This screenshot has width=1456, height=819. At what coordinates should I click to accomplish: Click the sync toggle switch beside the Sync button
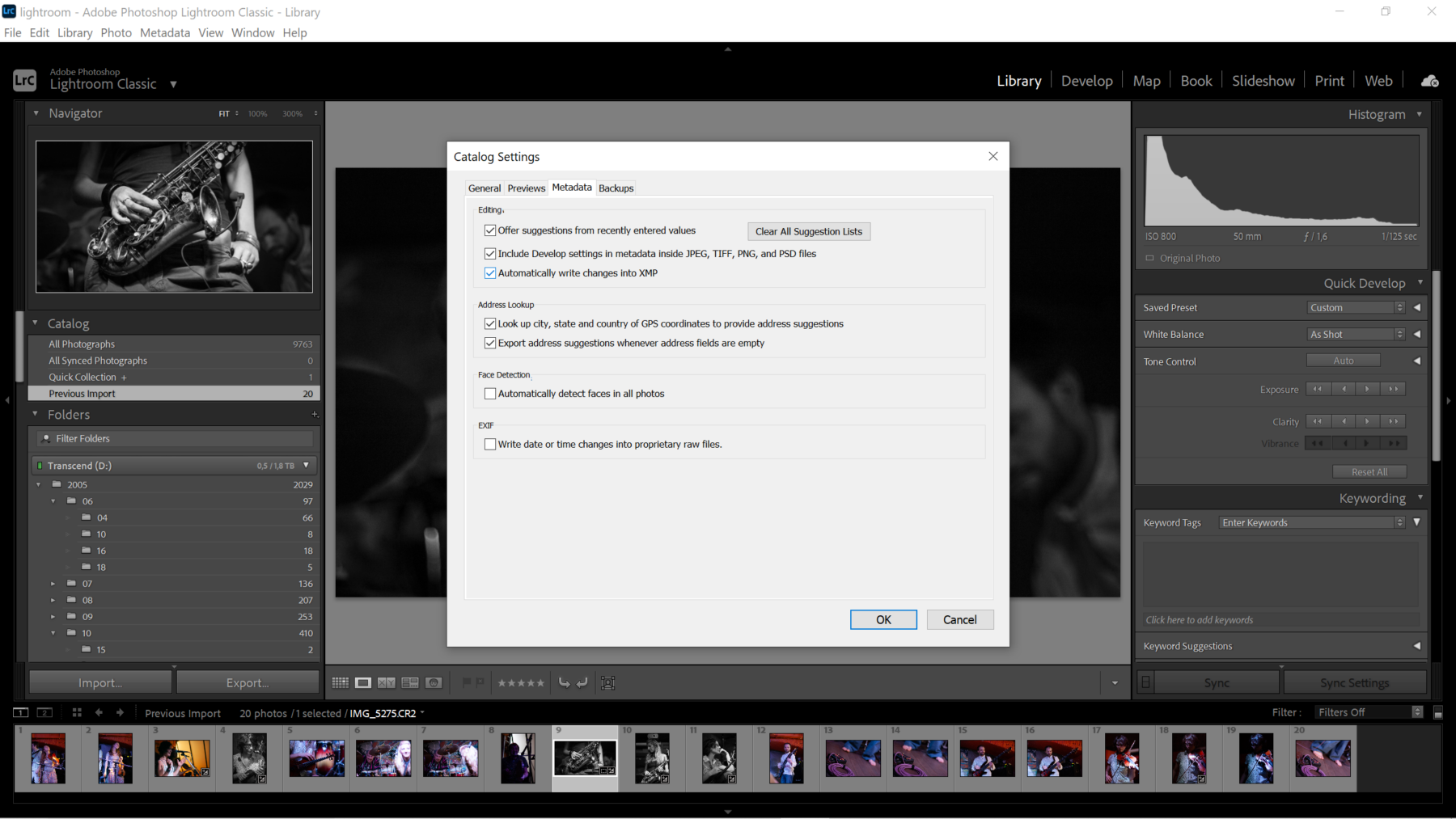[x=1145, y=682]
